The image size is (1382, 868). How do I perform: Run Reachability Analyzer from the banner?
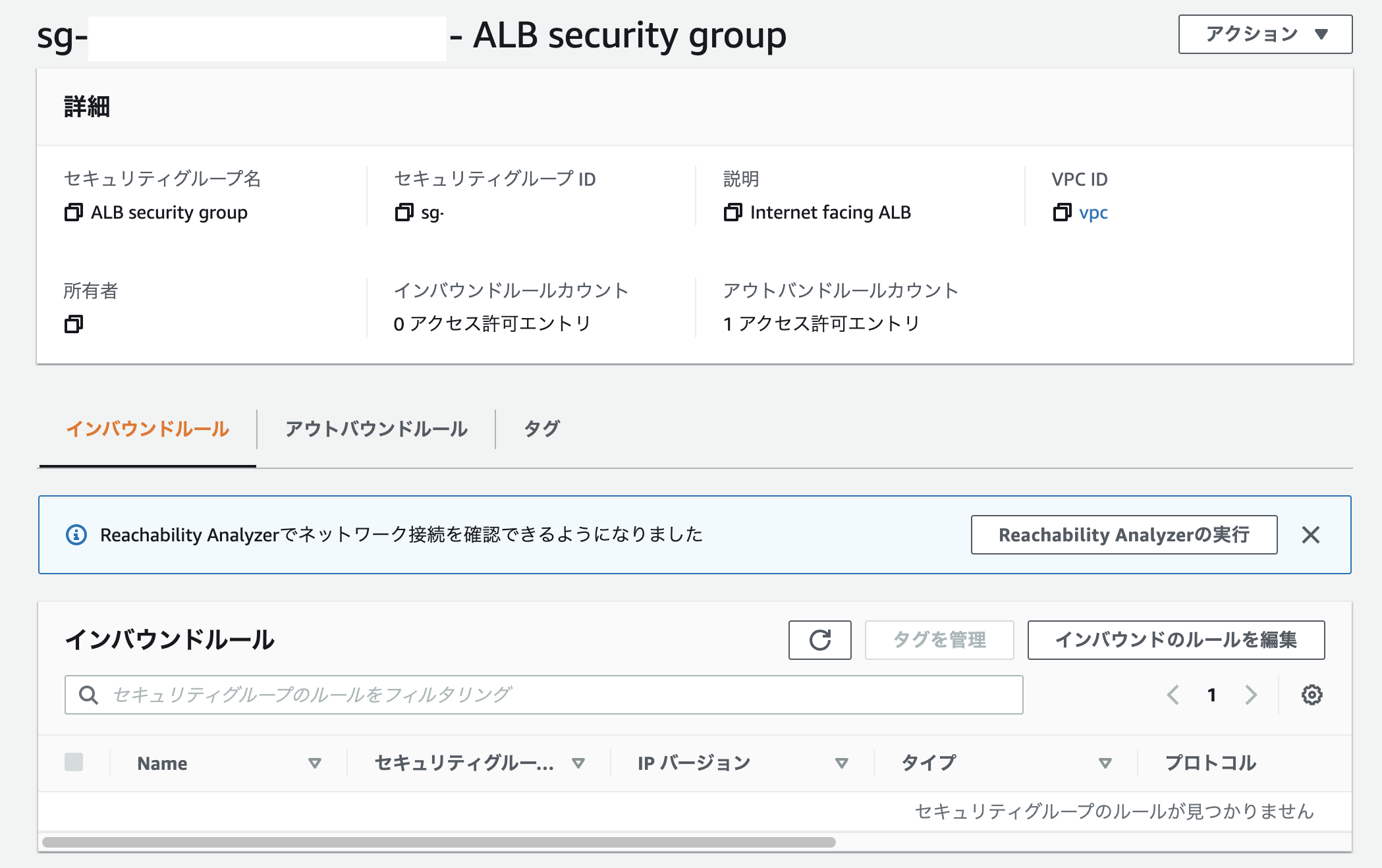[1122, 535]
